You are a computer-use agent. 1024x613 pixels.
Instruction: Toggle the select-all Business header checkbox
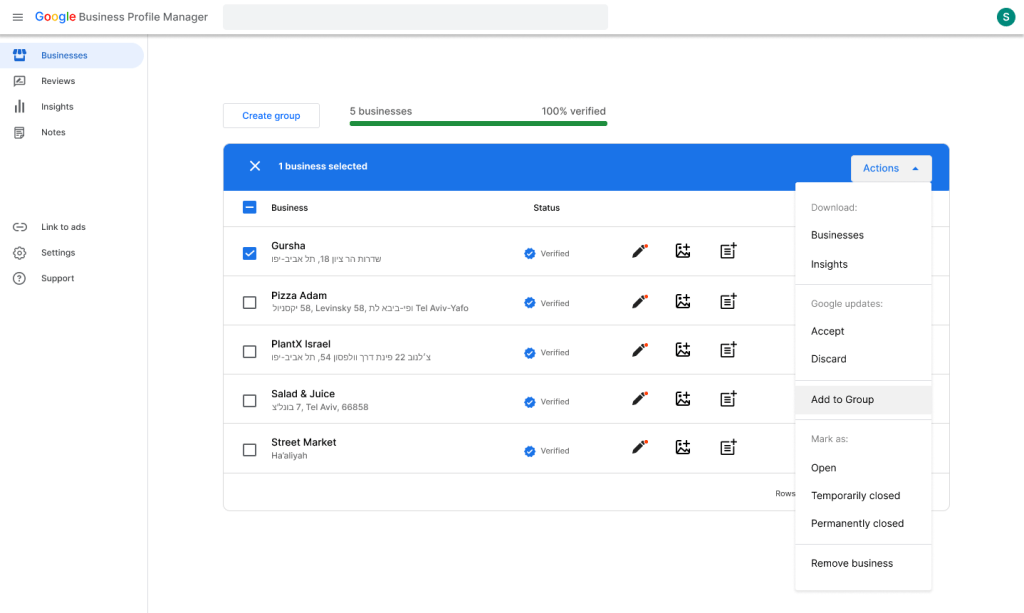pos(250,208)
